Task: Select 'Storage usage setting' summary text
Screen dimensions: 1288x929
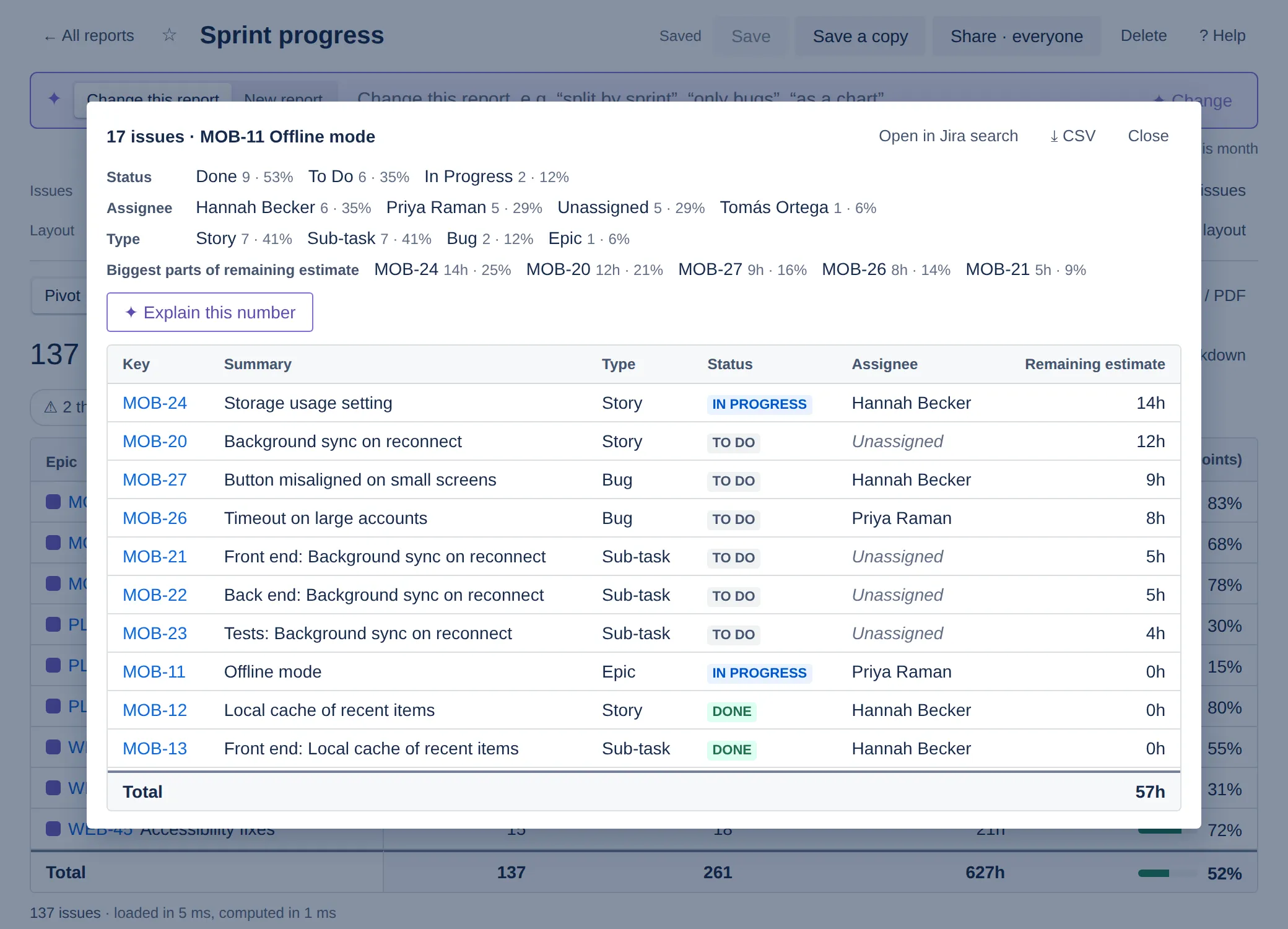Action: point(308,403)
